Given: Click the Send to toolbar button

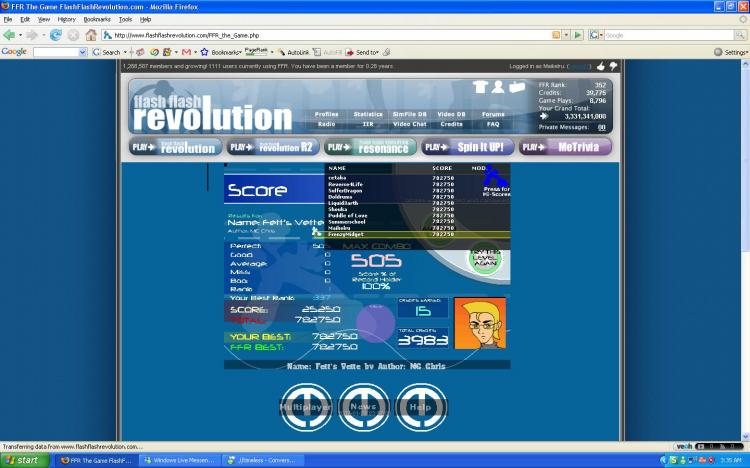Looking at the screenshot, I should click(362, 52).
